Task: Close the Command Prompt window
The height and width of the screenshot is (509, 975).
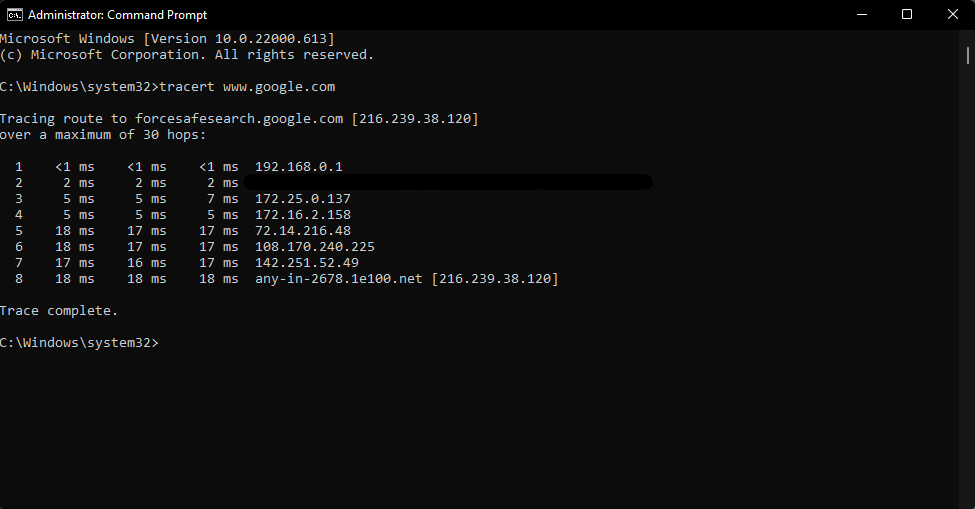Action: click(952, 15)
